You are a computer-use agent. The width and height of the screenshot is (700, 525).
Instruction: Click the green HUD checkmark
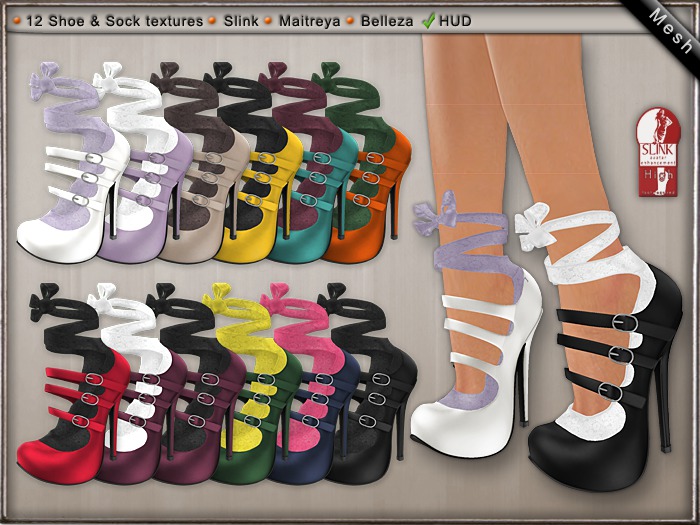428,21
